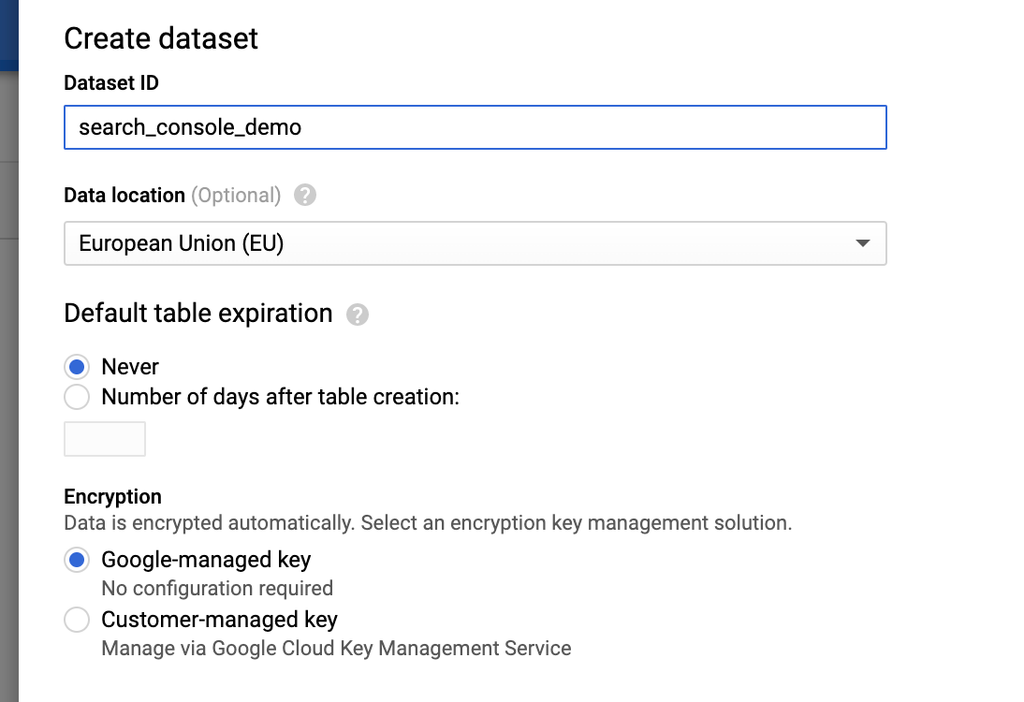Choose the Google-managed key radio button
Image resolution: width=1024 pixels, height=702 pixels.
pyautogui.click(x=77, y=560)
